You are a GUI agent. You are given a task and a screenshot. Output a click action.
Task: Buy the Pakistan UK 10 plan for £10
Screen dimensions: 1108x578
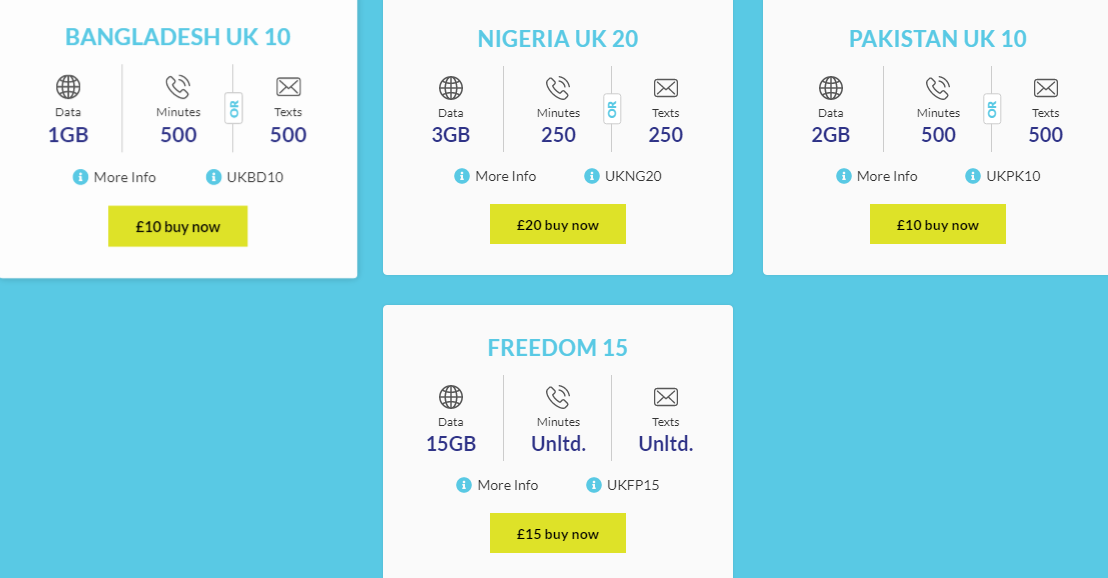pyautogui.click(x=937, y=225)
